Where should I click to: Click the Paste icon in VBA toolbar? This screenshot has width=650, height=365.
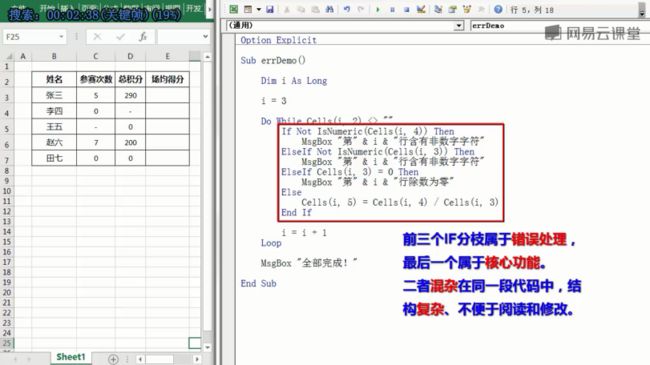pos(315,9)
